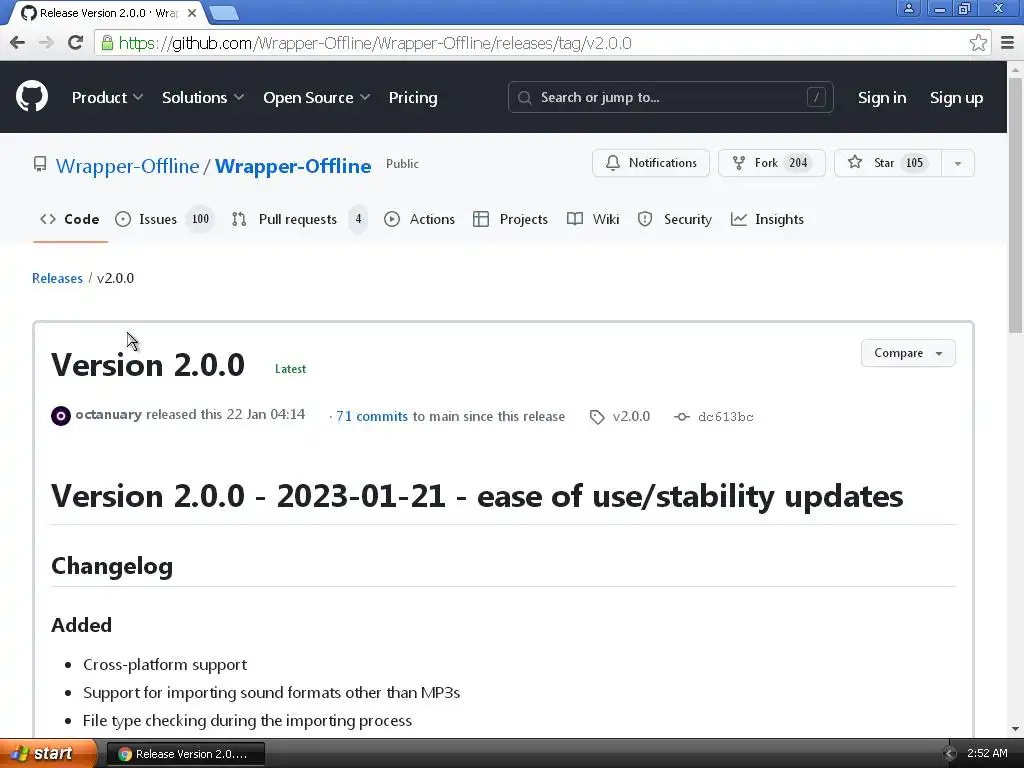Click the Version 2.0.0 release title
Image resolution: width=1024 pixels, height=768 pixels.
tap(148, 364)
